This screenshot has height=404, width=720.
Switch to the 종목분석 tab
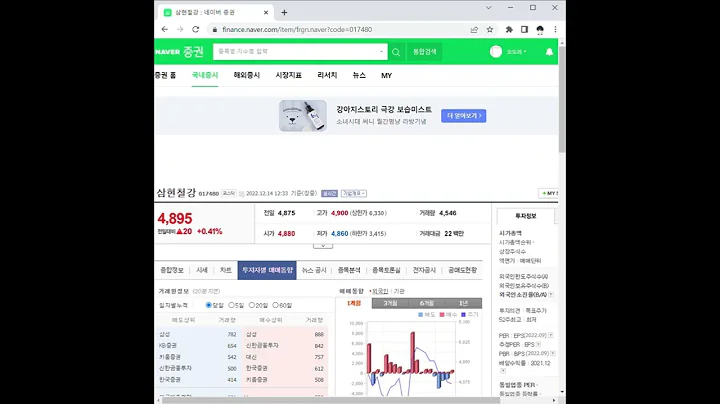point(349,270)
